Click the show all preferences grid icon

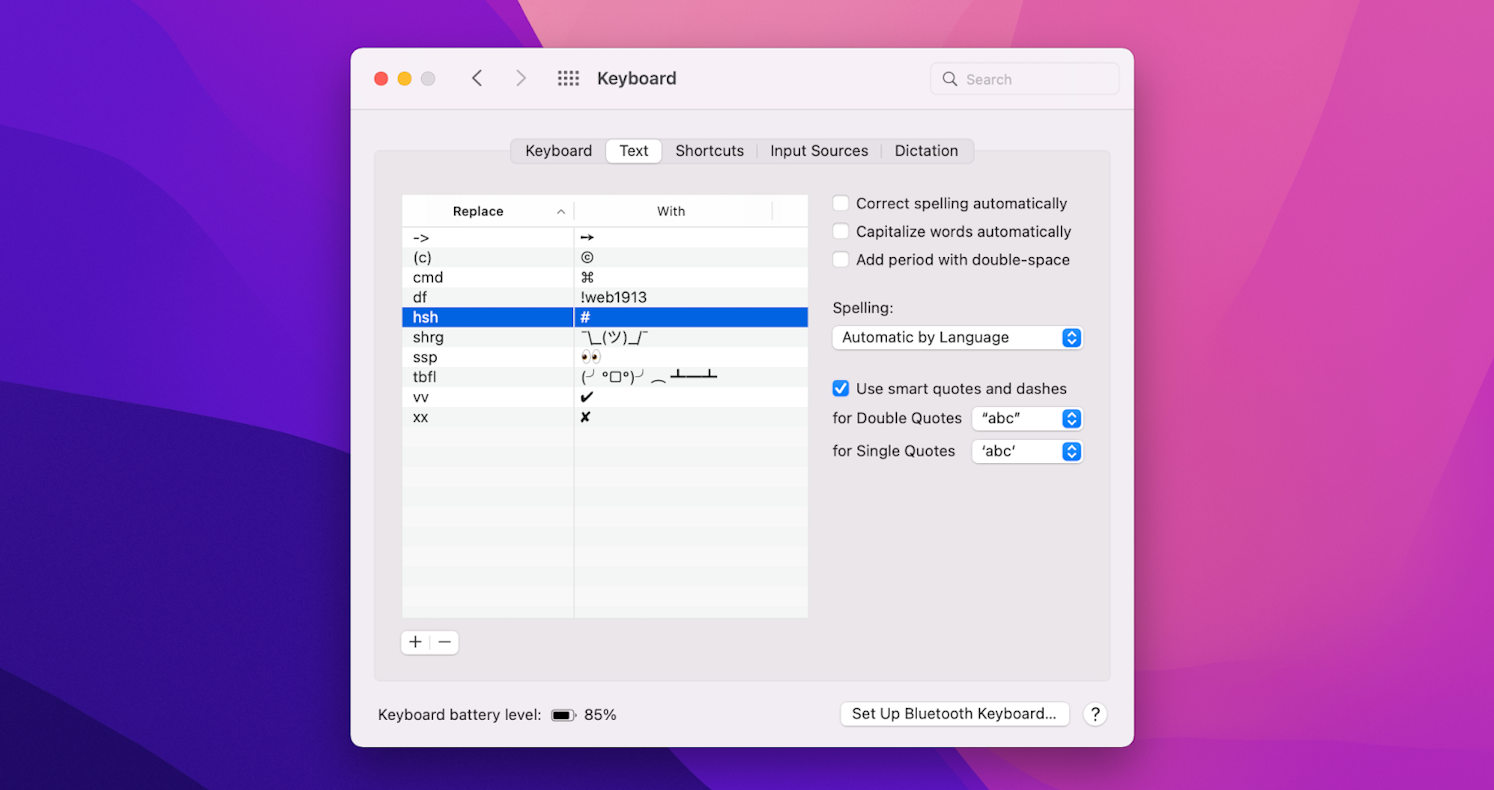(568, 77)
